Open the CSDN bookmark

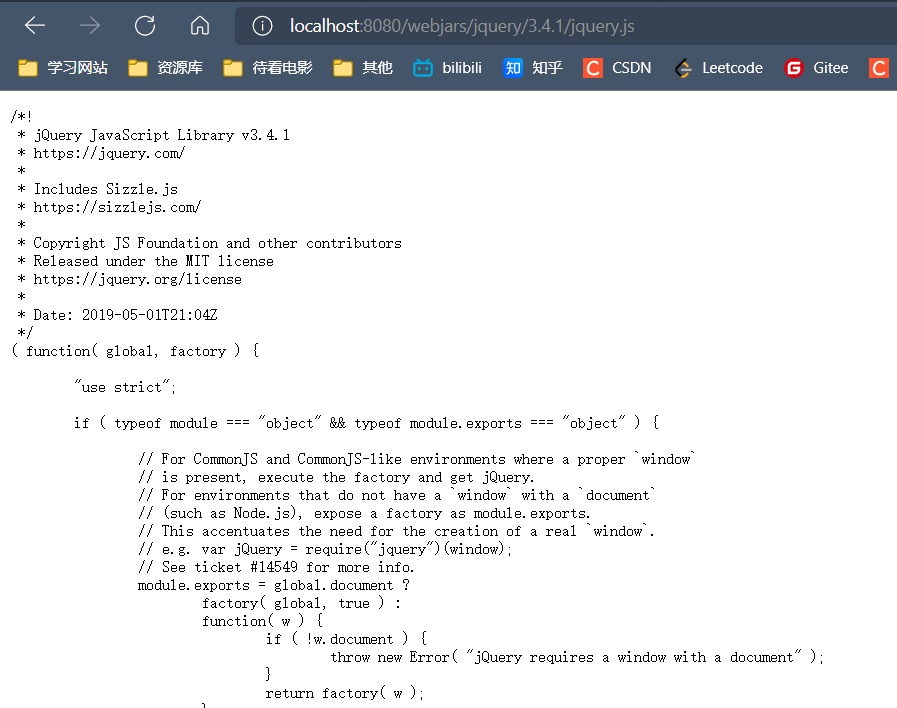click(617, 68)
